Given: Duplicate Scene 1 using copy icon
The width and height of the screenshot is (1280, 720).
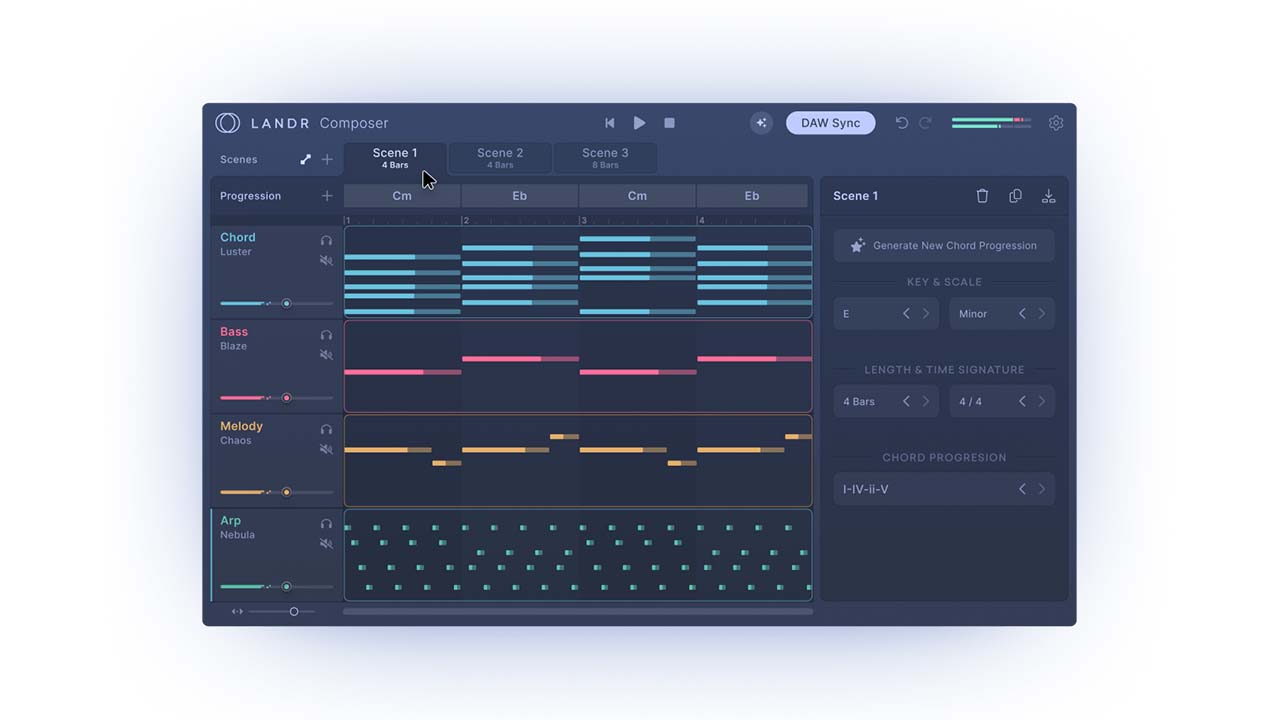Looking at the screenshot, I should 1015,196.
